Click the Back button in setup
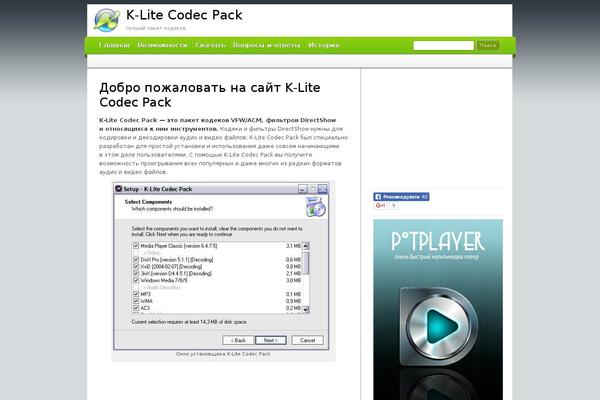 pos(238,340)
